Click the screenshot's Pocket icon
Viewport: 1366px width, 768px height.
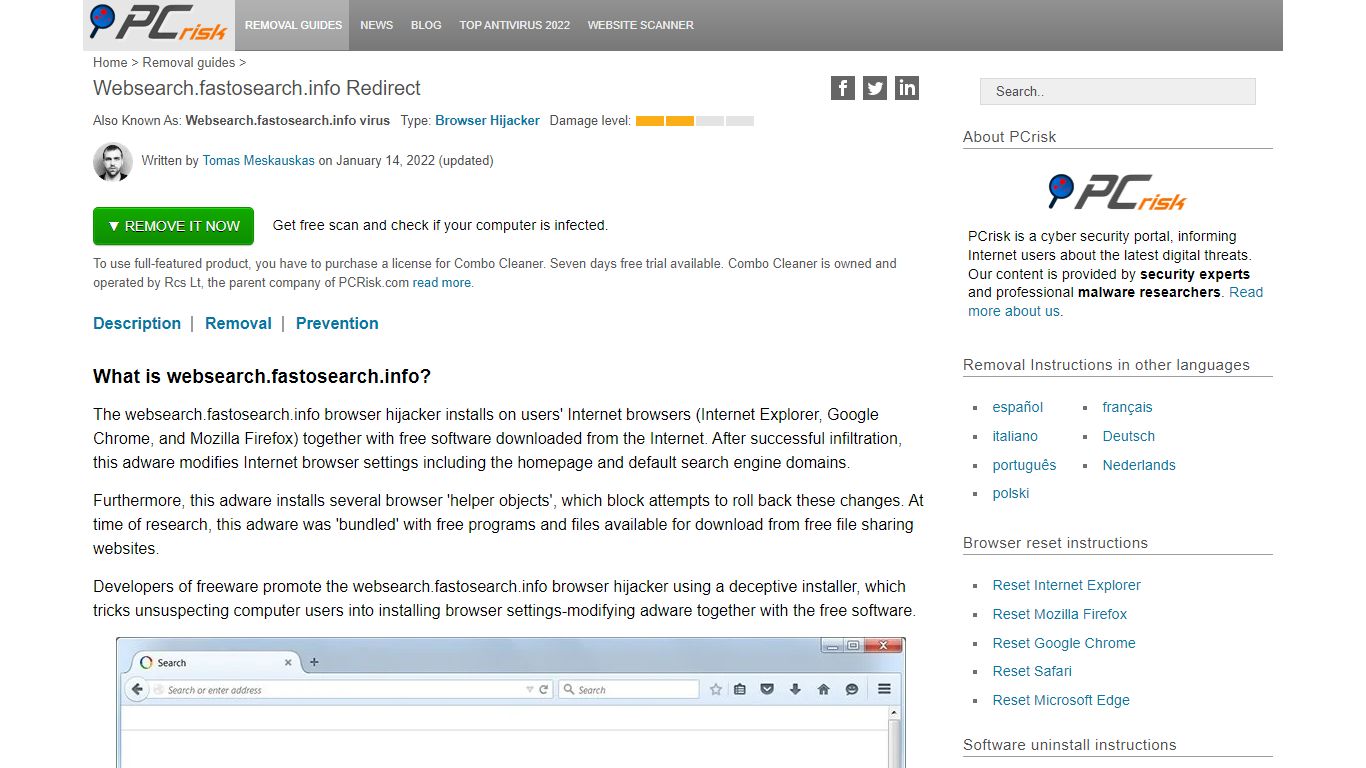pos(768,689)
